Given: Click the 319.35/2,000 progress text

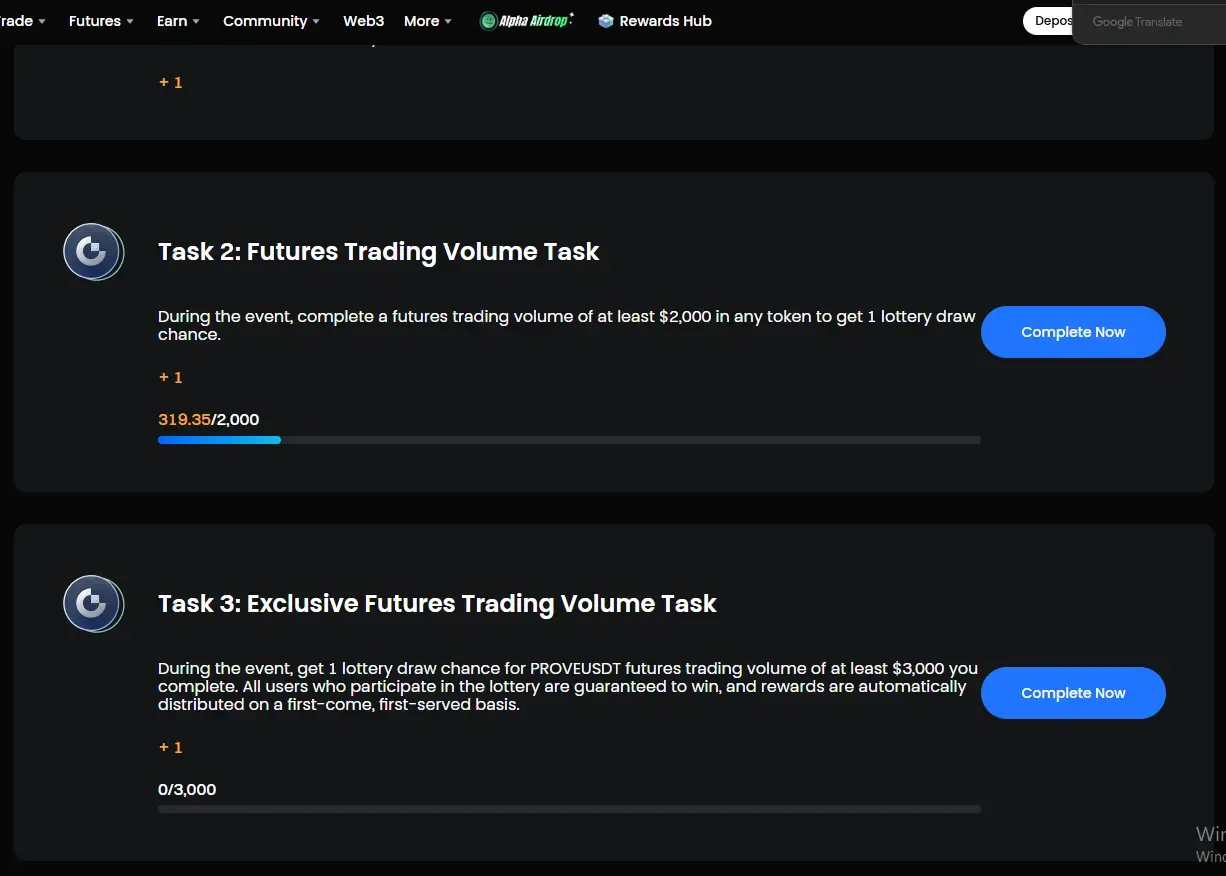Looking at the screenshot, I should coord(208,419).
